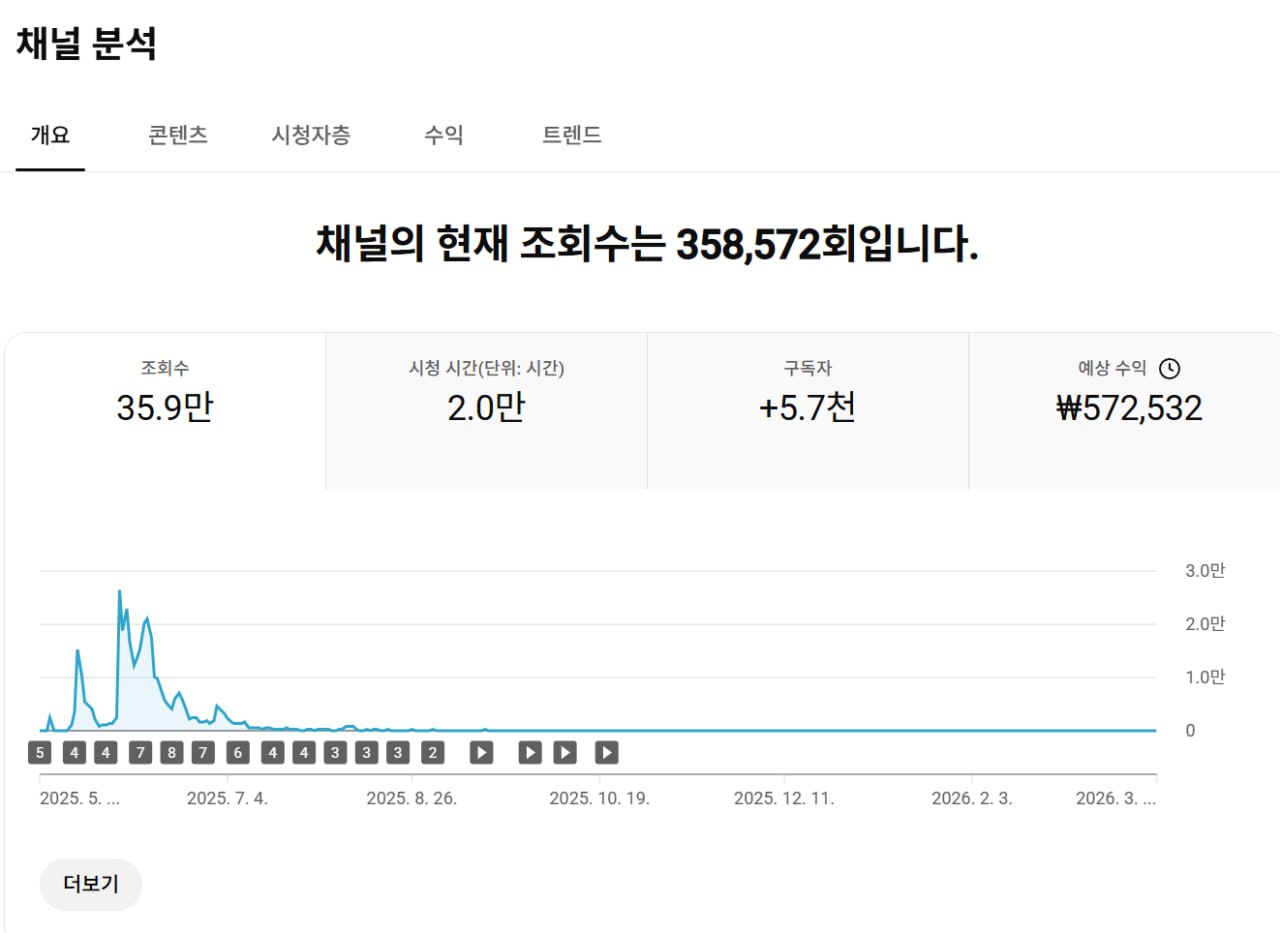Switch to the 트렌드 tab
Image resolution: width=1280 pixels, height=933 pixels.
572,136
